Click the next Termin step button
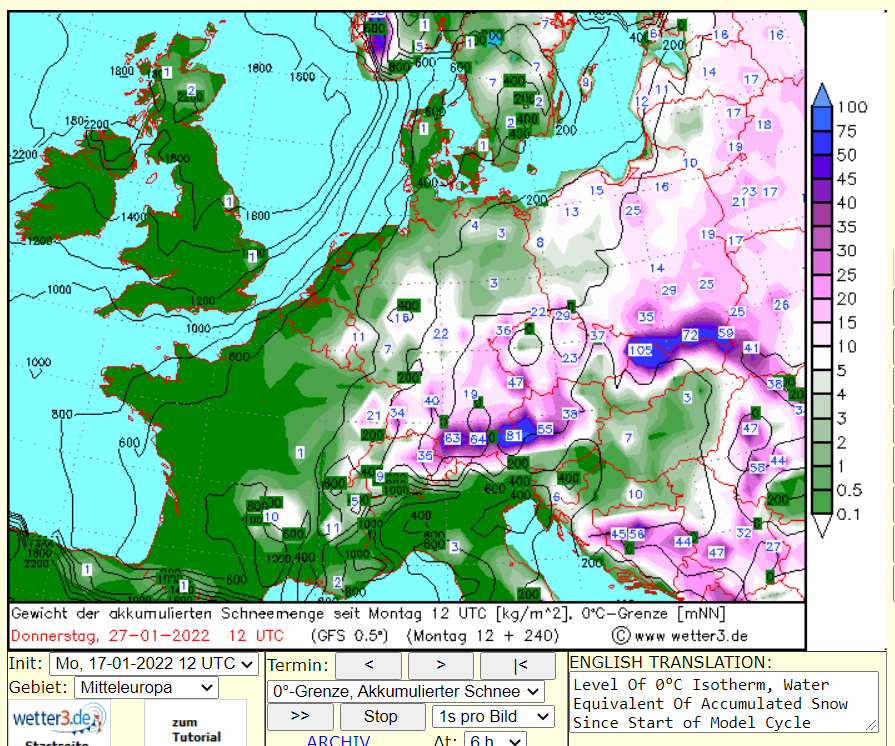This screenshot has height=746, width=895. point(441,666)
